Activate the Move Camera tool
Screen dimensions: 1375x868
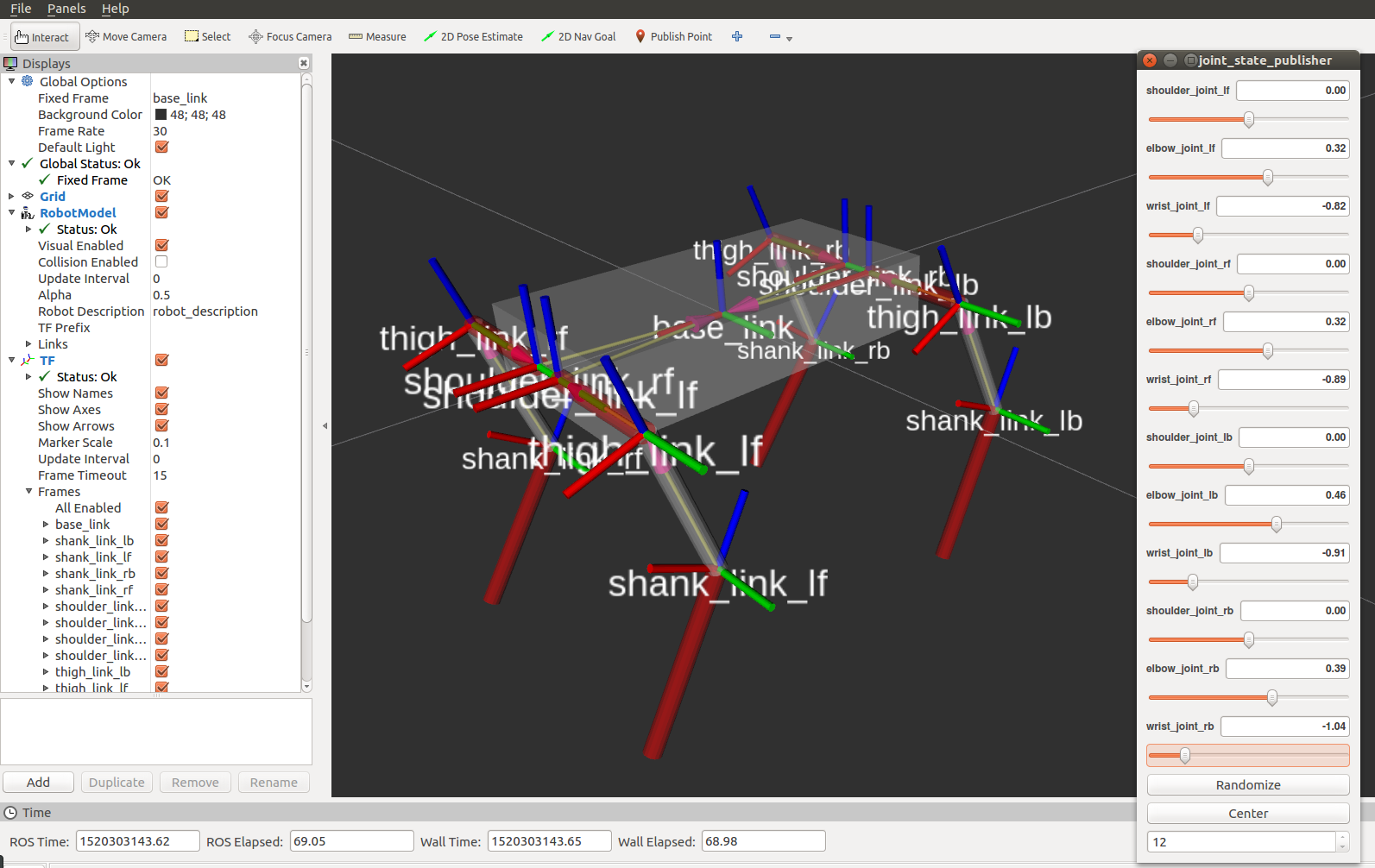126,36
